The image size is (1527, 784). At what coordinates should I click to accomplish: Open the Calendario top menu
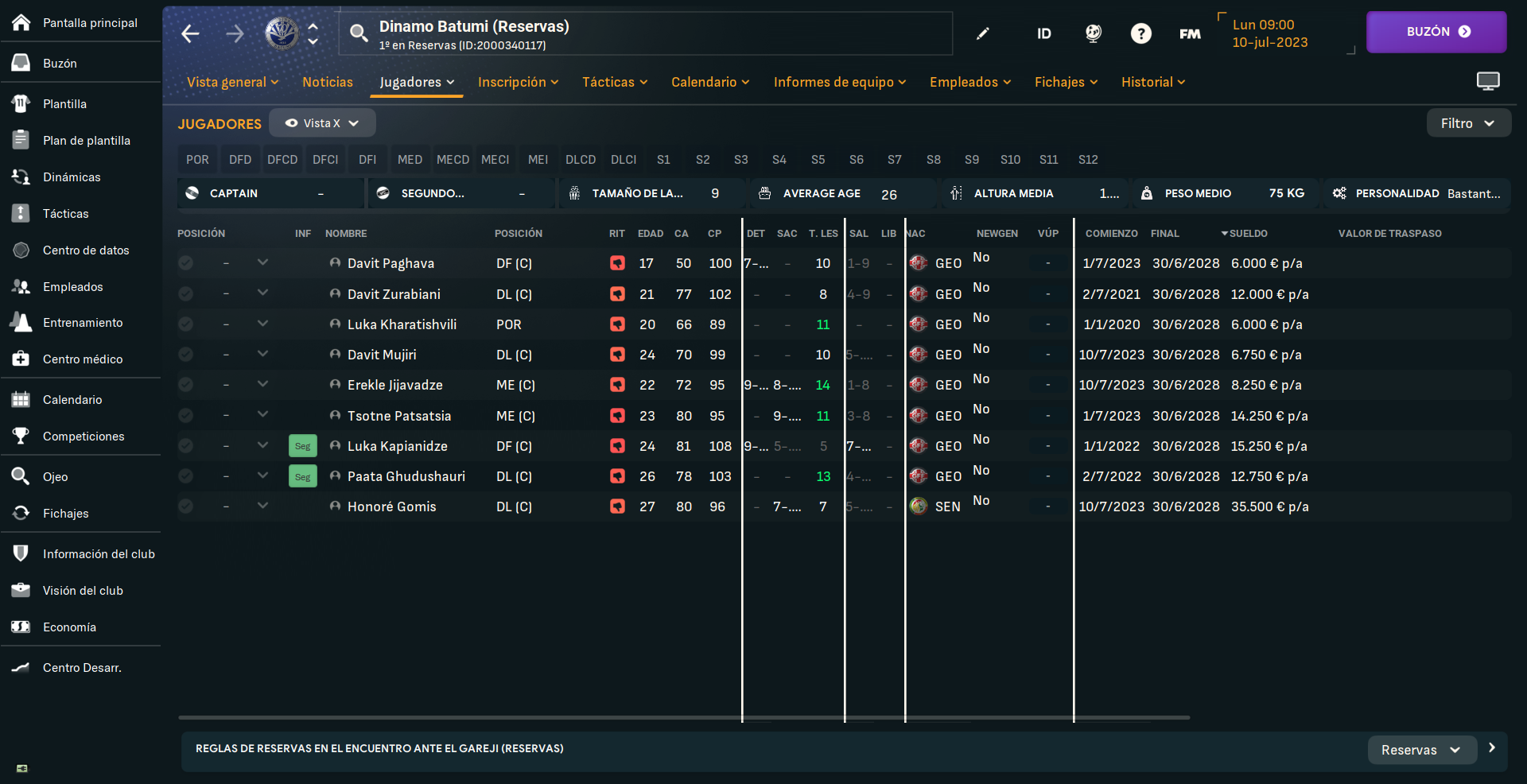coord(710,82)
